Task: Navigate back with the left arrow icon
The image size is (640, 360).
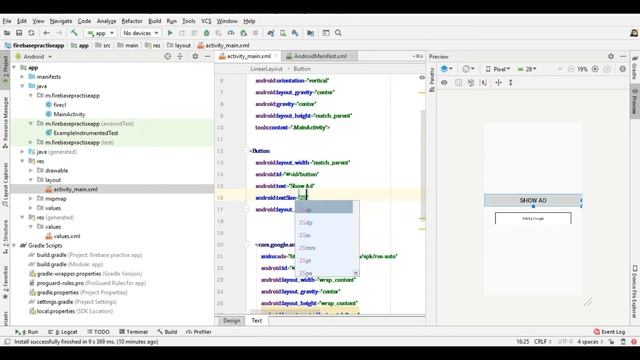Action: [47, 33]
